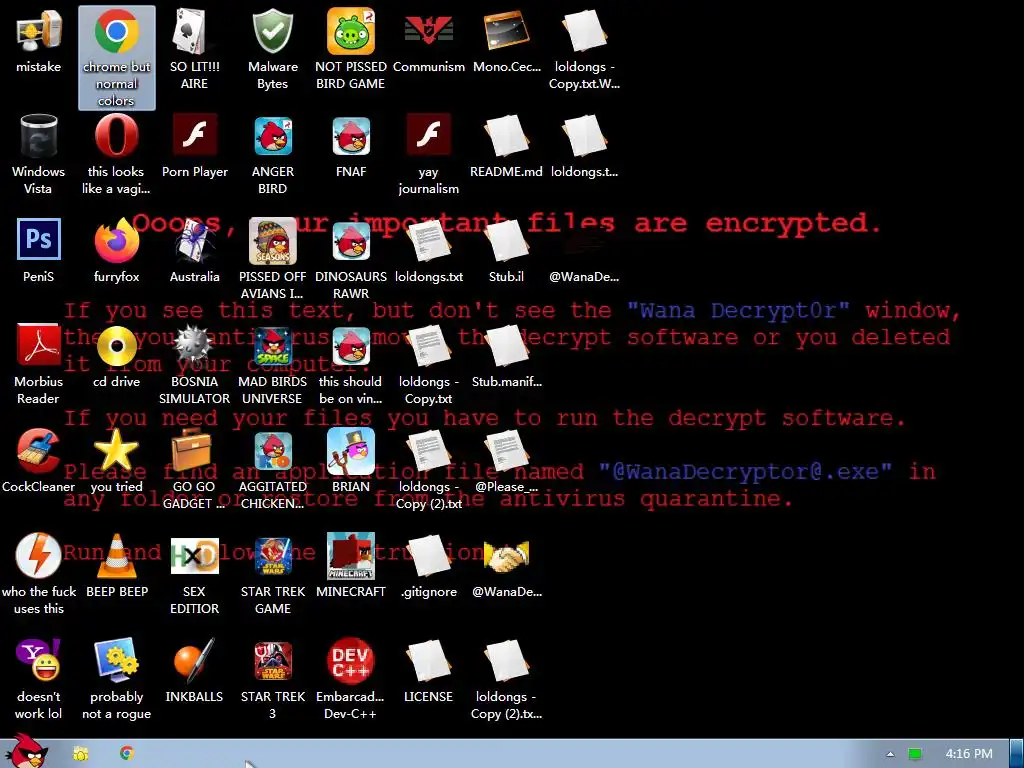The height and width of the screenshot is (768, 1024).
Task: Click the 4:16 PM taskbar clock
Action: coord(969,754)
